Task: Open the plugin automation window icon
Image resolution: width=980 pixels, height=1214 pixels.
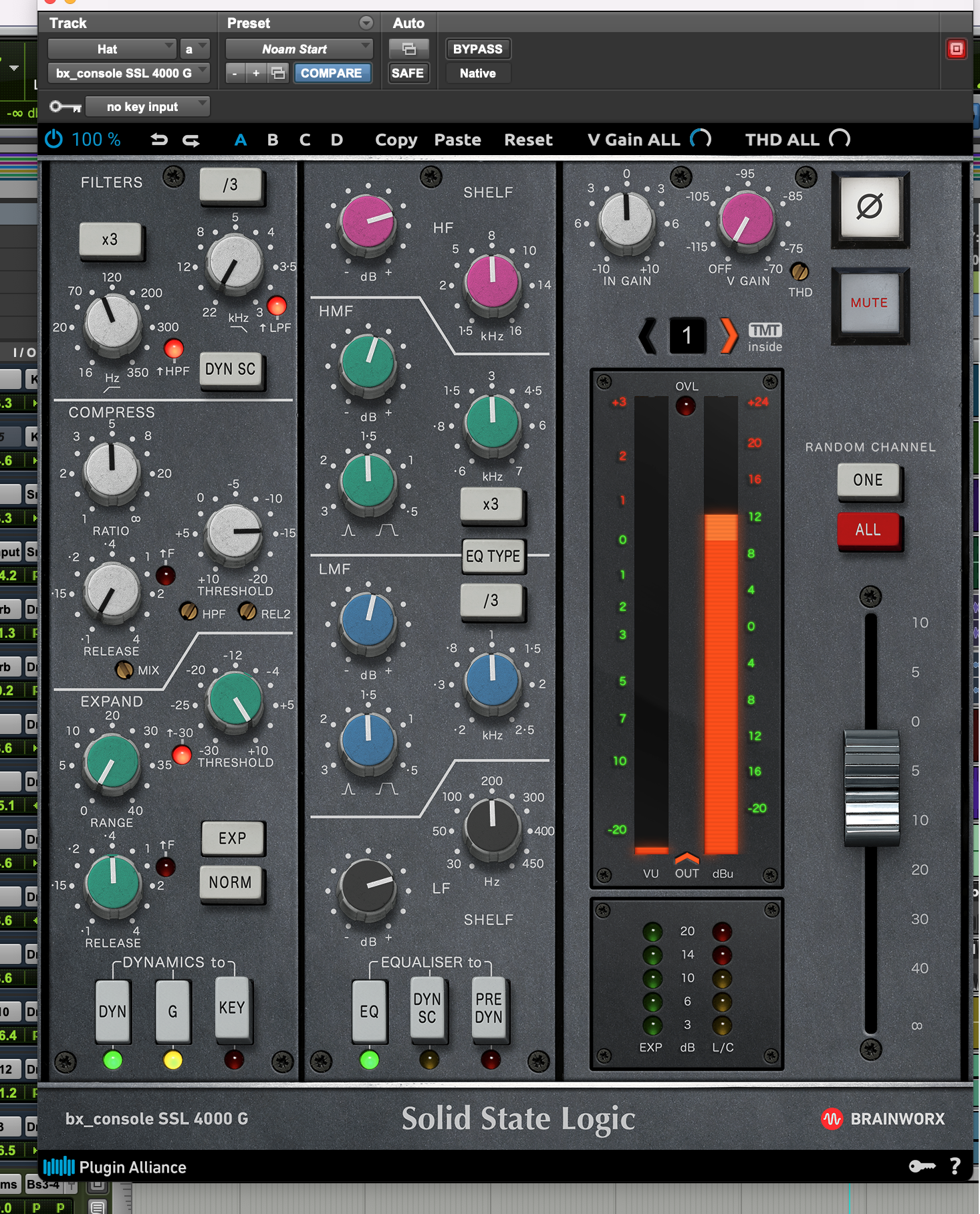Action: click(x=408, y=49)
